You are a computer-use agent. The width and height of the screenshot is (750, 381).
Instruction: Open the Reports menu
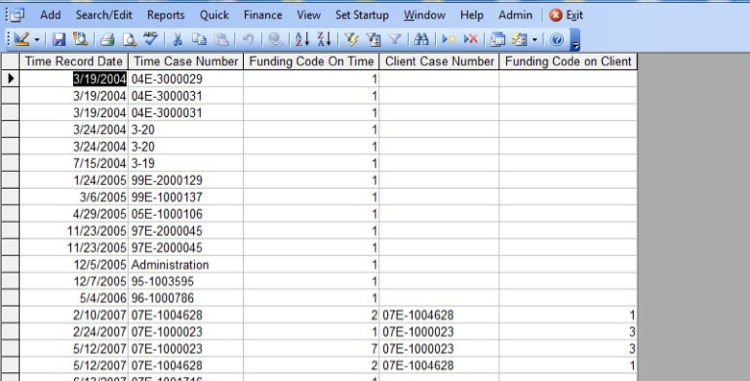[x=165, y=15]
